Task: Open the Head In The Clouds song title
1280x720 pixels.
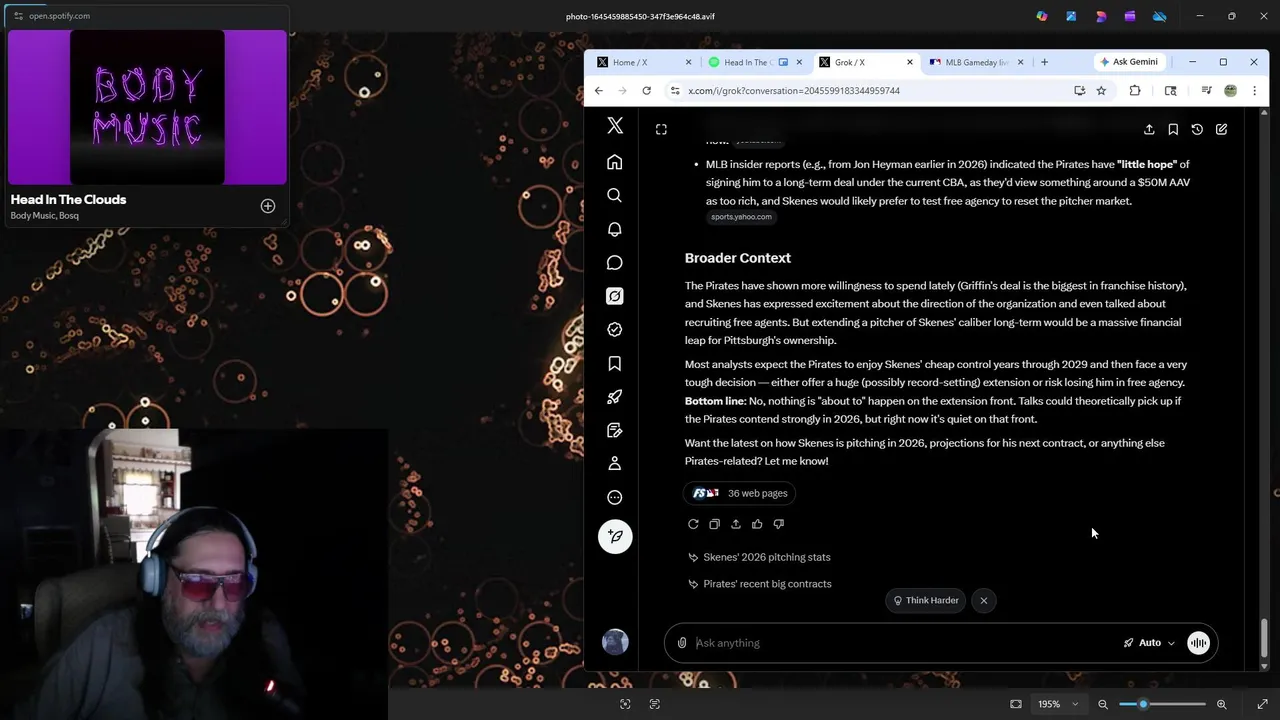Action: (68, 199)
